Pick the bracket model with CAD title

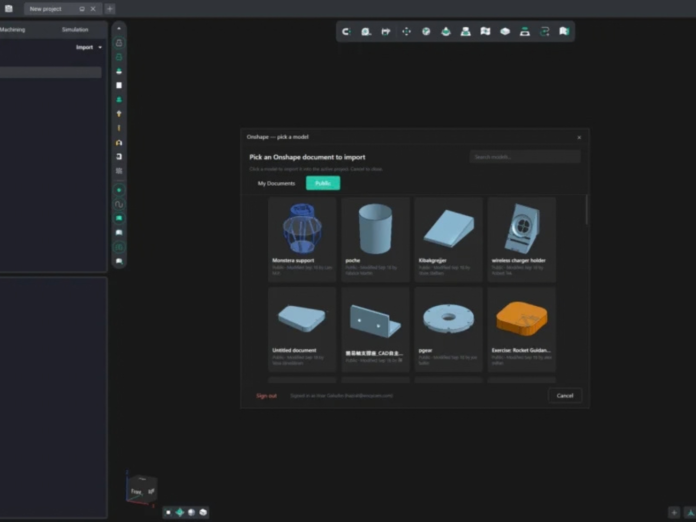coord(376,329)
